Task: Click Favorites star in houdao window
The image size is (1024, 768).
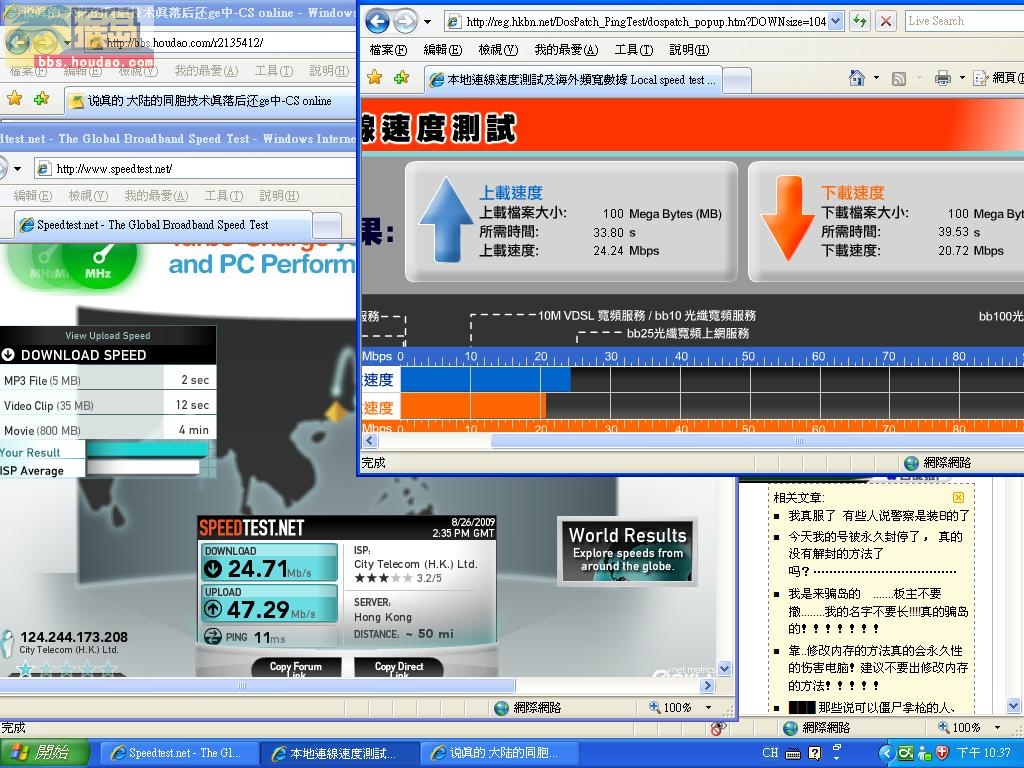Action: click(x=14, y=99)
